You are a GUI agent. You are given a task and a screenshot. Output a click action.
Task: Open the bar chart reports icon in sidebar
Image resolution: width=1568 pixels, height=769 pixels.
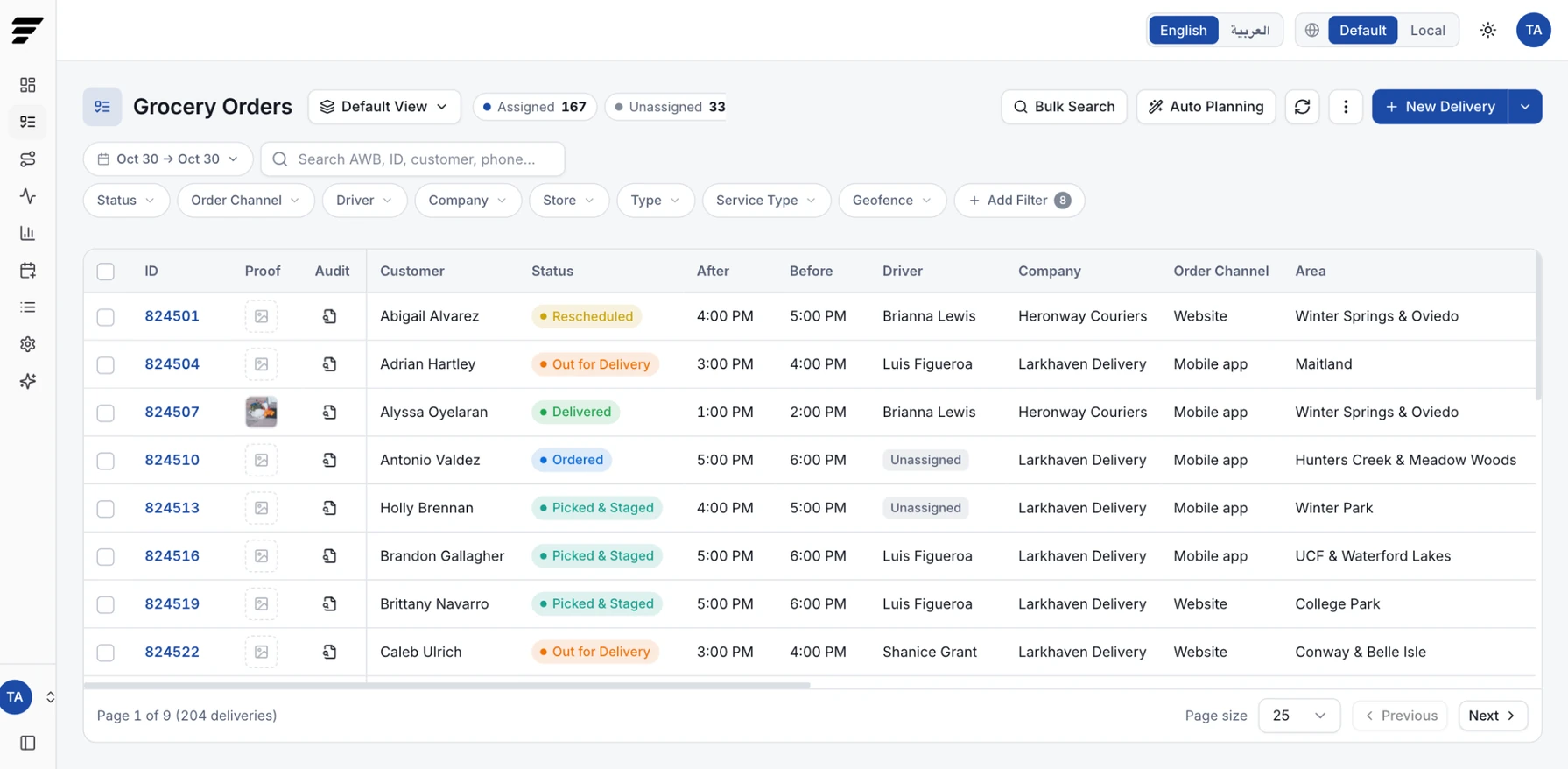tap(28, 233)
